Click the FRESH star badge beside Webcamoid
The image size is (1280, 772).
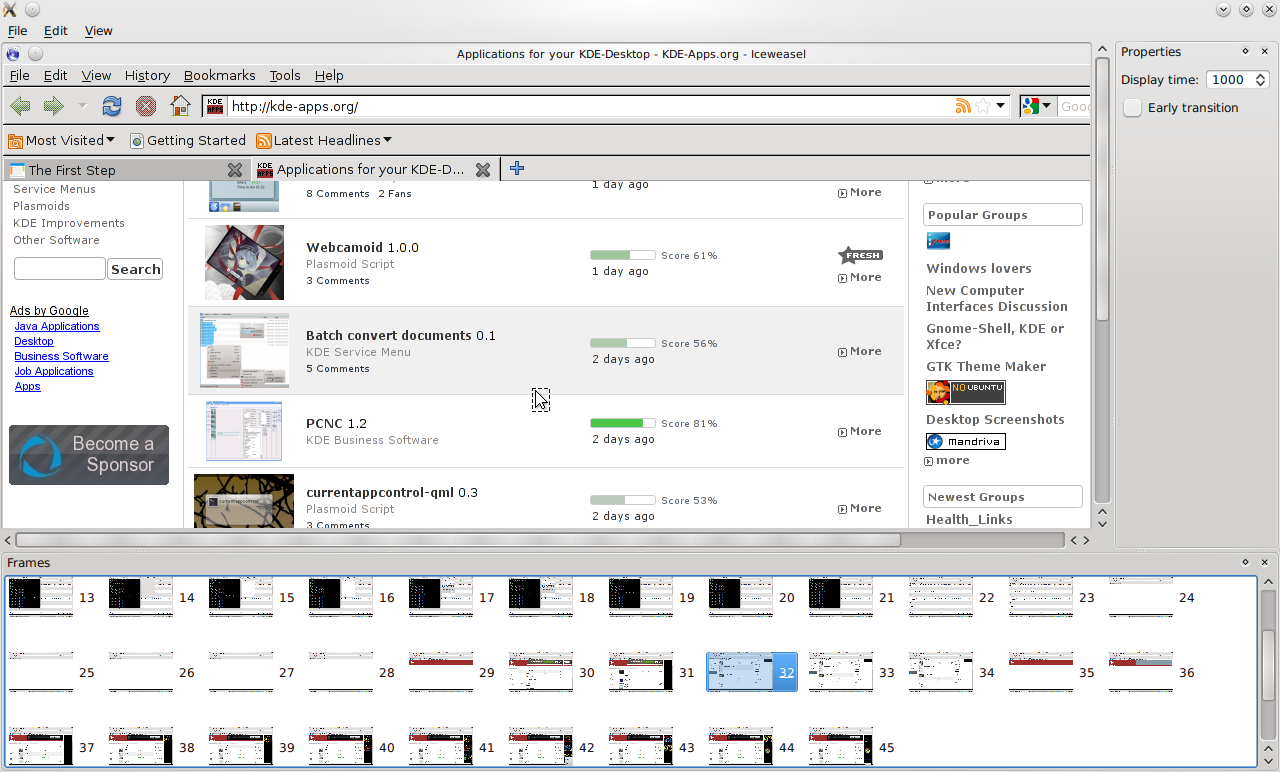(860, 255)
